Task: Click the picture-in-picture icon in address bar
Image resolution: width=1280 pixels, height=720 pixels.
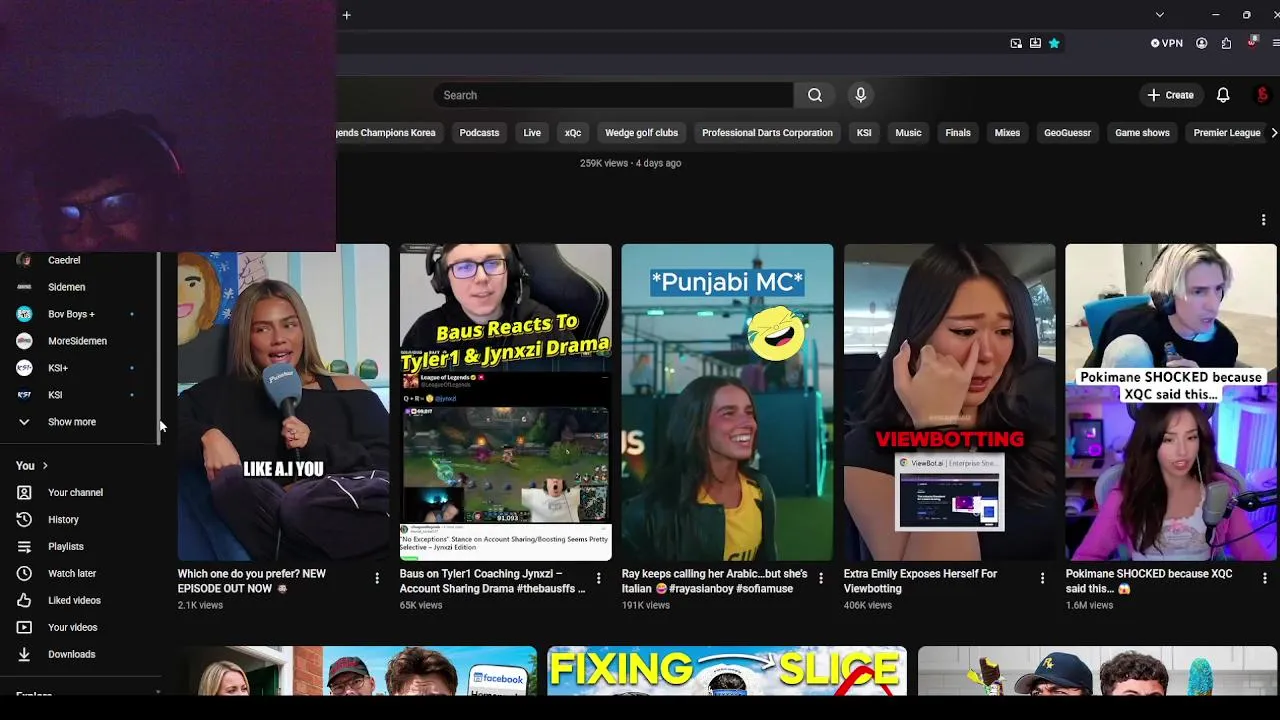Action: pos(1016,43)
